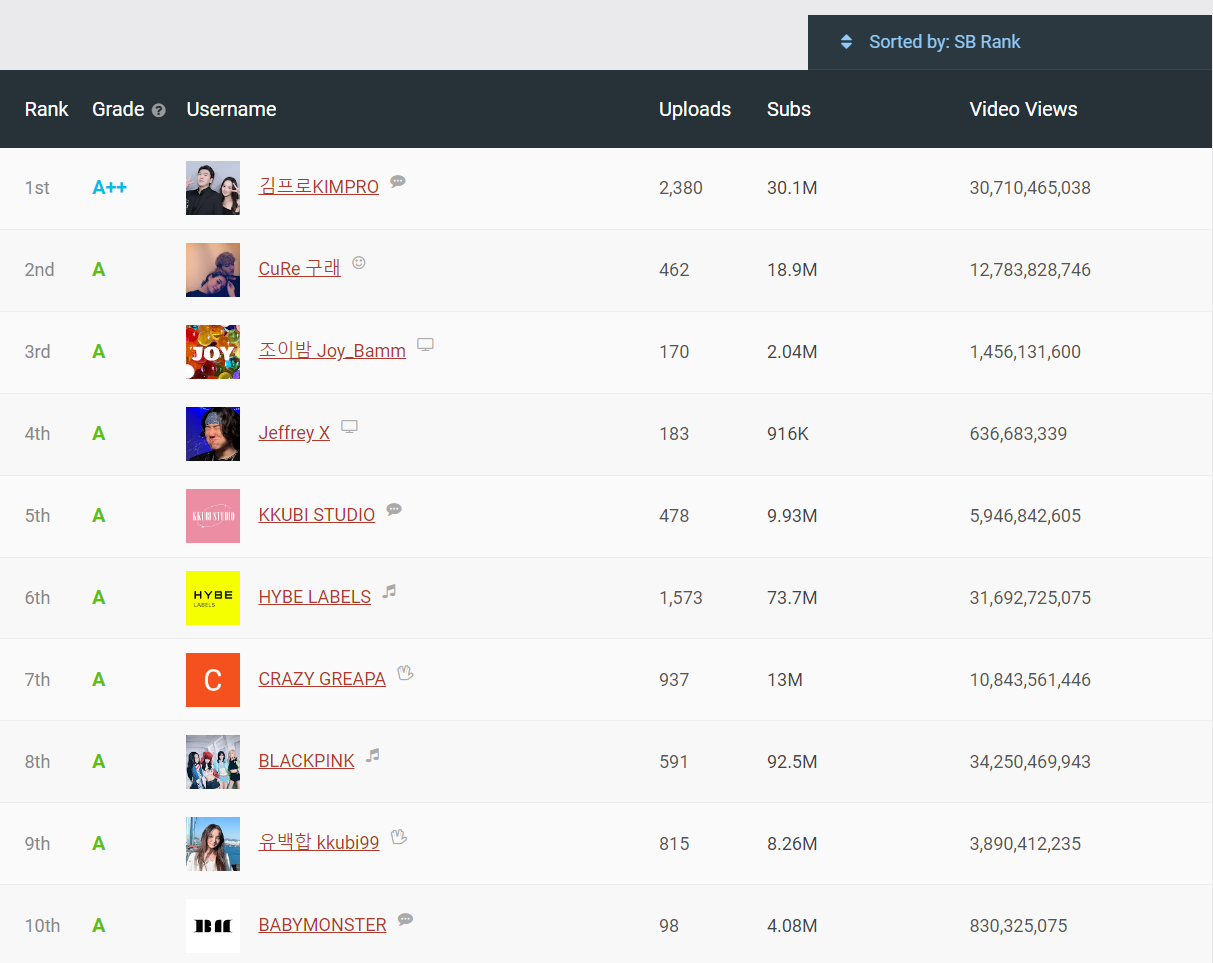Click the 1,573 uploads value
Viewport: 1213px width, 963px height.
coord(681,598)
